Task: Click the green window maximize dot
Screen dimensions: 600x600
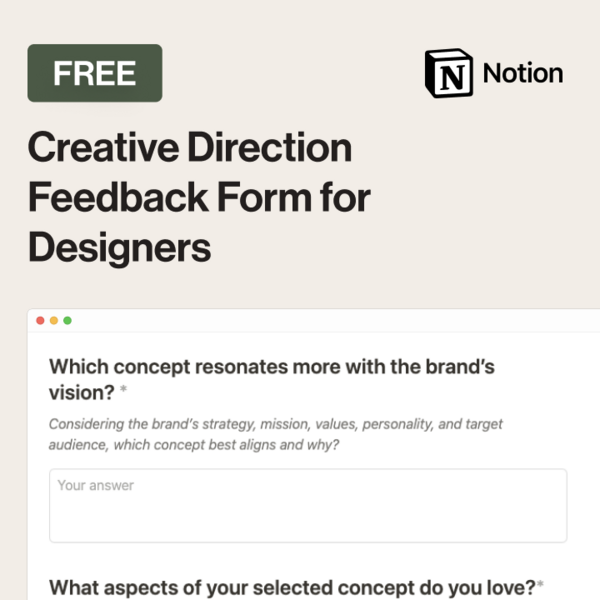Action: 67,320
